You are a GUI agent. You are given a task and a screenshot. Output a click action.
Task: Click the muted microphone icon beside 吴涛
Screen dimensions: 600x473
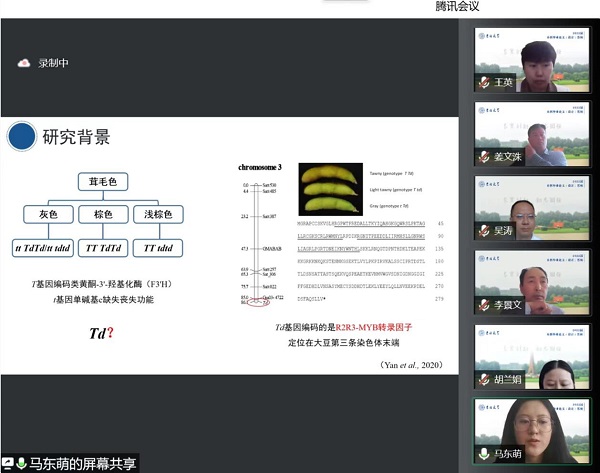tap(483, 230)
